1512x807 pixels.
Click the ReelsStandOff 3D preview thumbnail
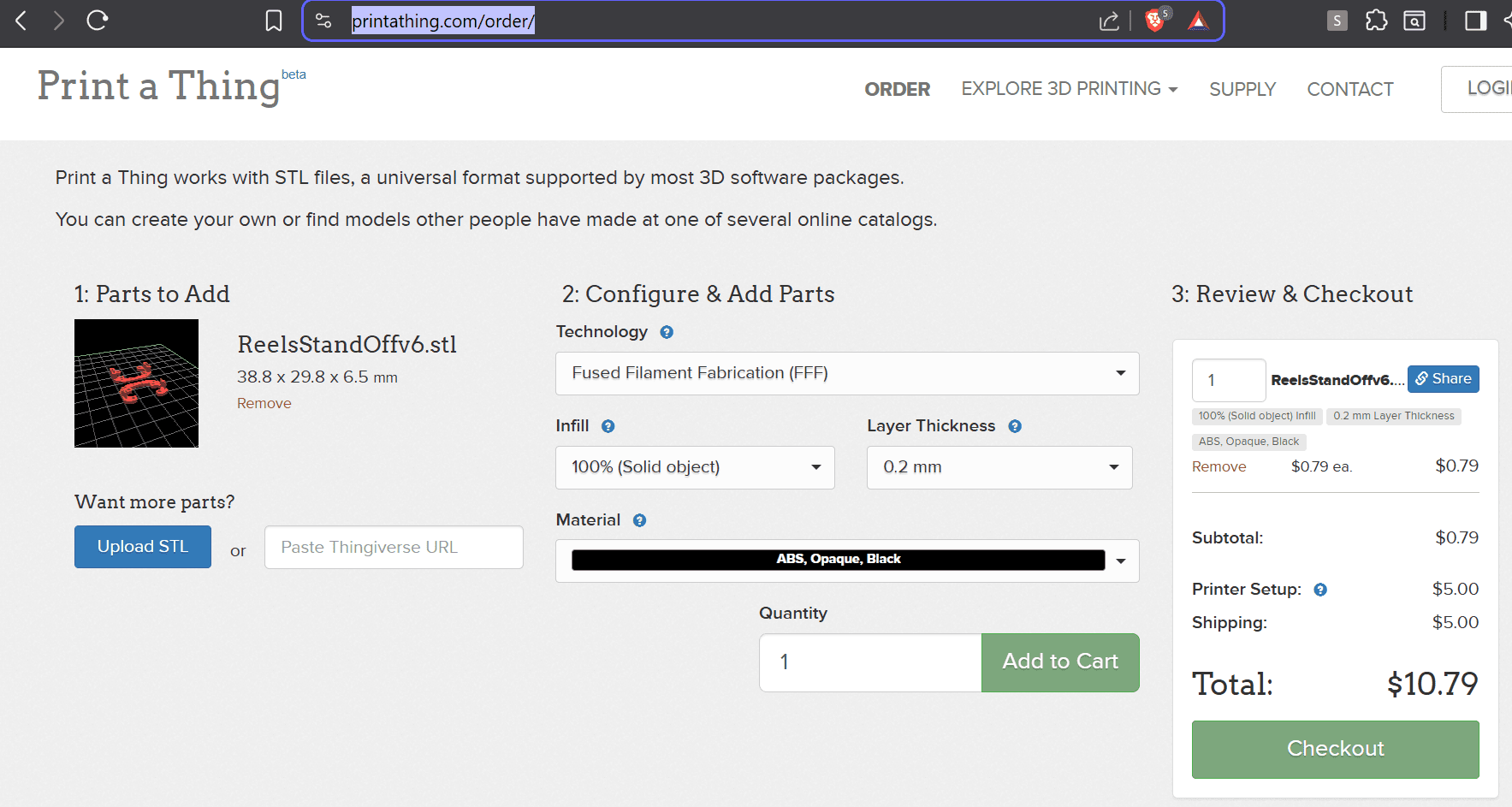pos(137,383)
